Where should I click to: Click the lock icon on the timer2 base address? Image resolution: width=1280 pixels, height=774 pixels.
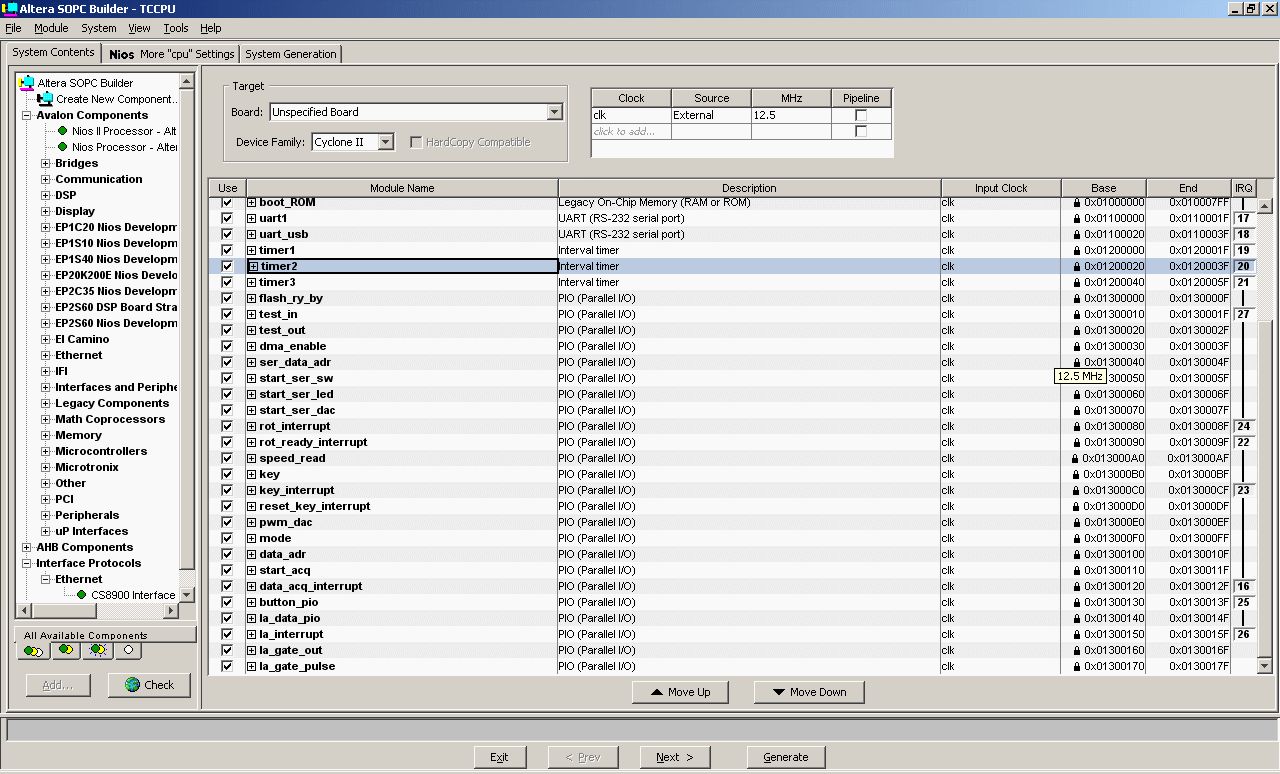[x=1077, y=266]
